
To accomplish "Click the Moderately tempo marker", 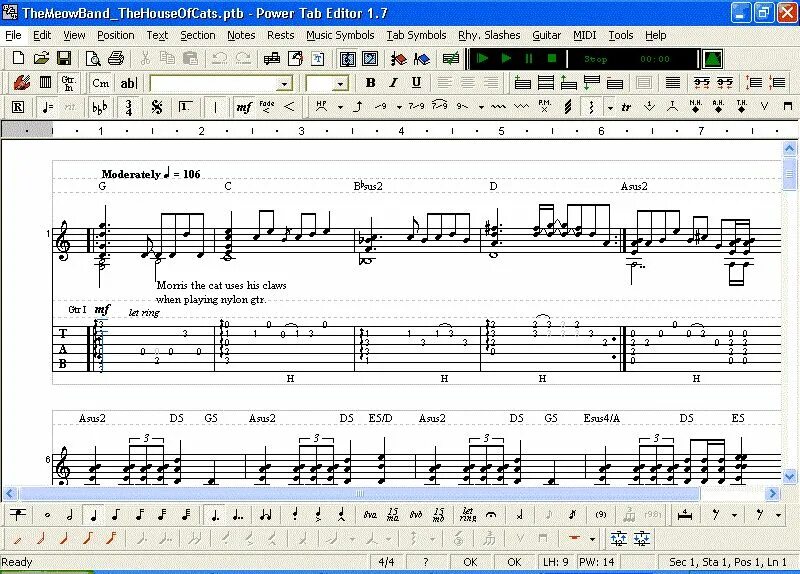I will [151, 174].
